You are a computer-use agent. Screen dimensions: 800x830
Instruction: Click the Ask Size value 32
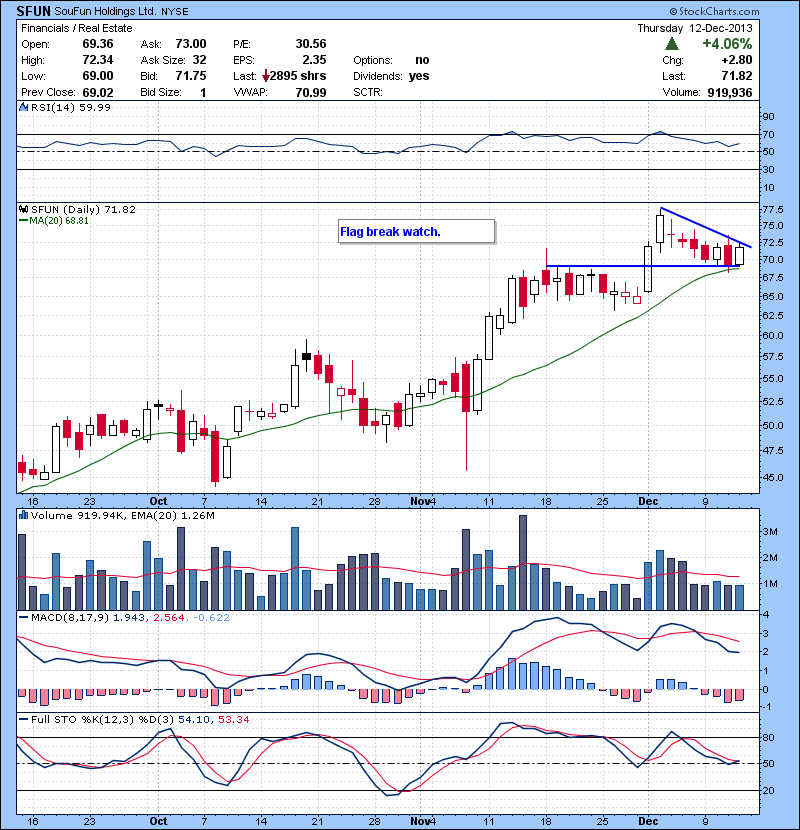click(x=199, y=60)
